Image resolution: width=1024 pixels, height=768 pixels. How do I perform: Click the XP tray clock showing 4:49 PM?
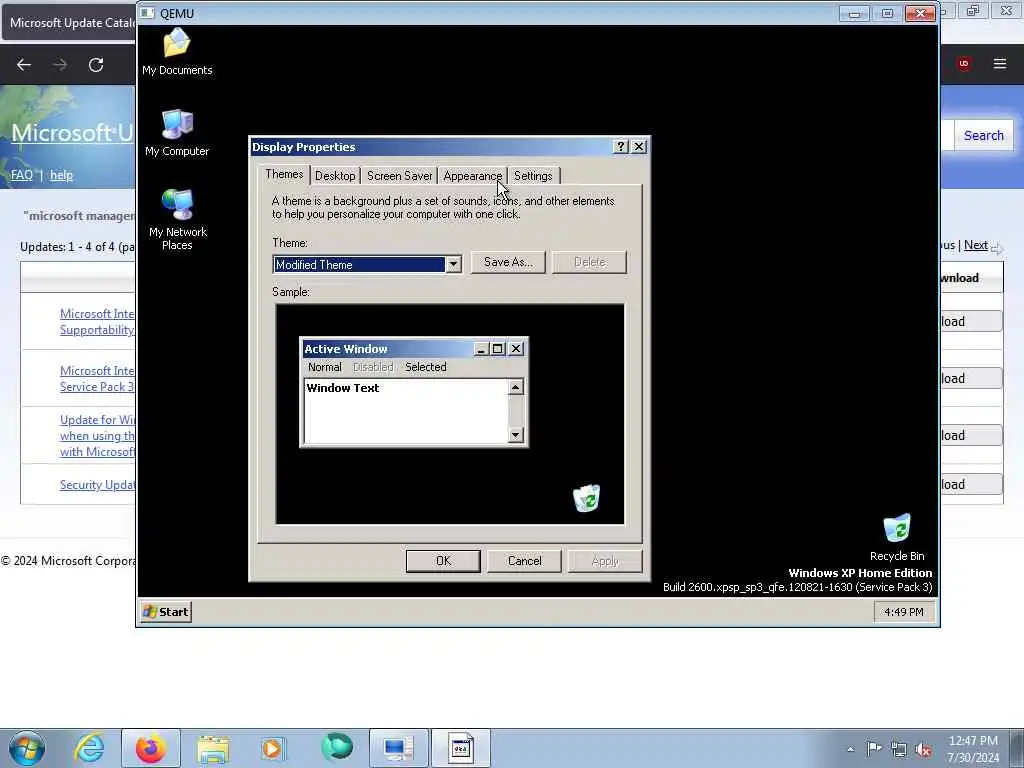coord(904,612)
